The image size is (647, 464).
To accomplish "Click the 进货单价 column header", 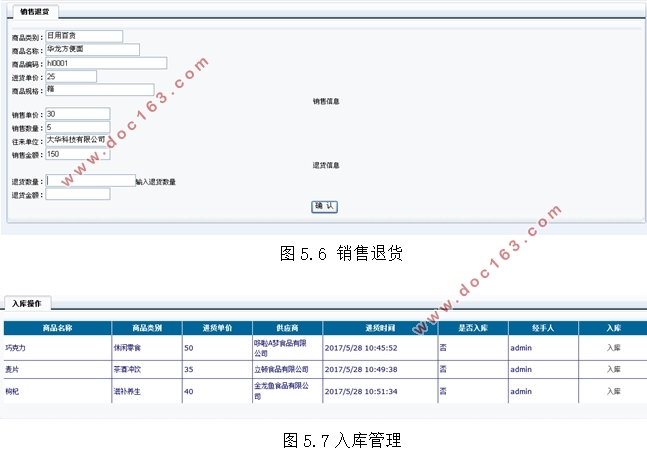I will click(217, 328).
